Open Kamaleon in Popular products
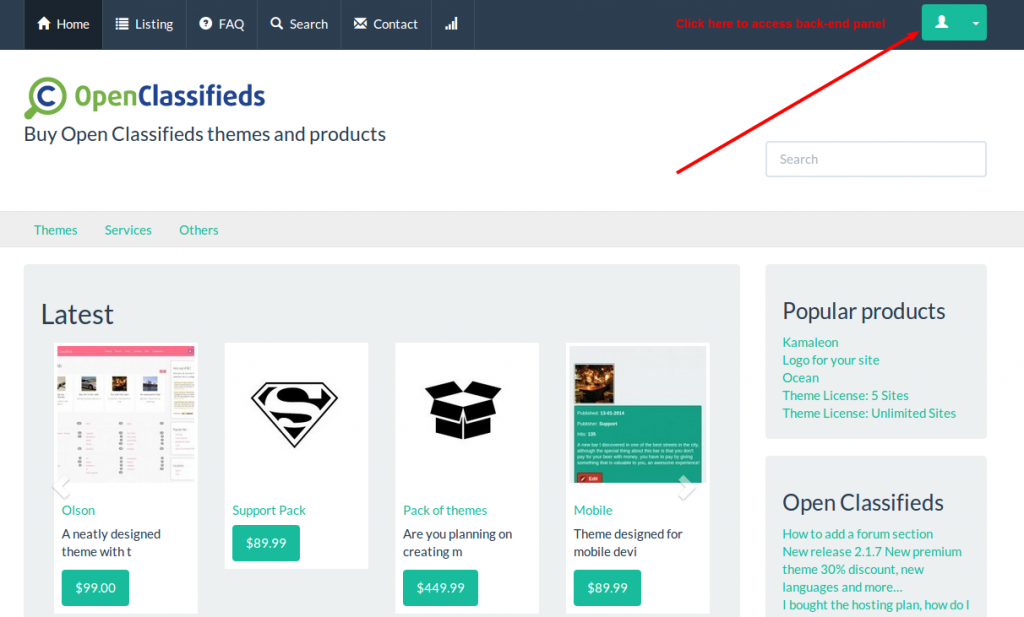Screen dimensions: 1024x617 [x=810, y=342]
